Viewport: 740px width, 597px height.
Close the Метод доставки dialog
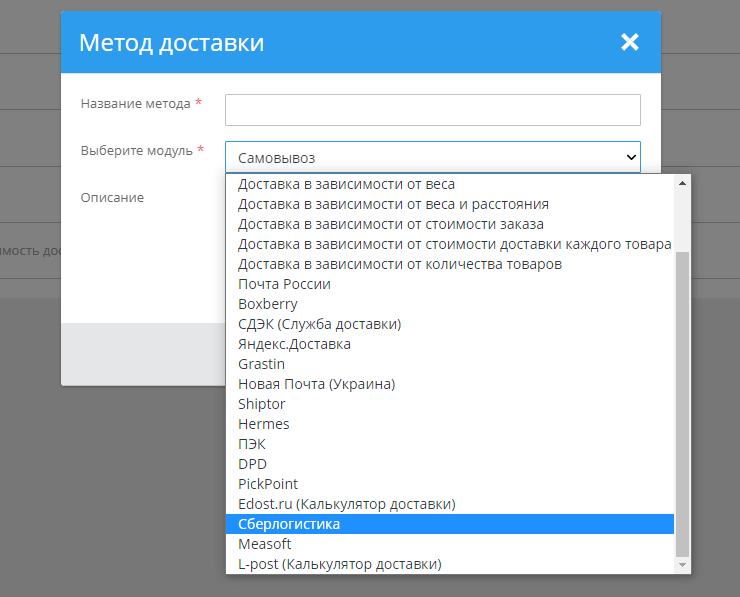click(629, 42)
